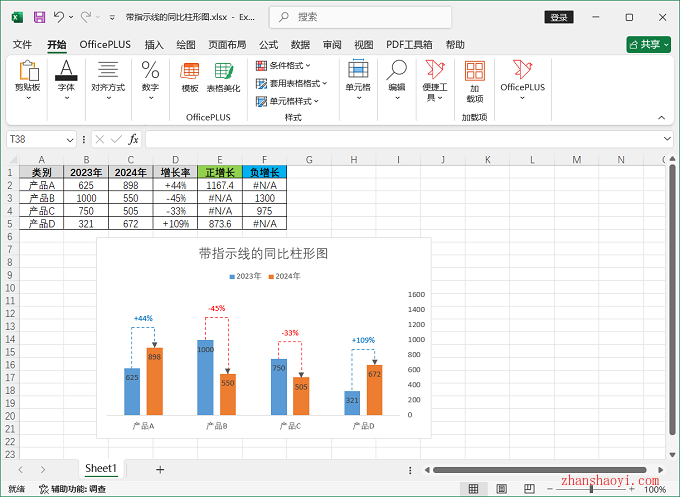This screenshot has height=497, width=680.
Task: Open the 套用表格格式 dropdown
Action: 293,83
